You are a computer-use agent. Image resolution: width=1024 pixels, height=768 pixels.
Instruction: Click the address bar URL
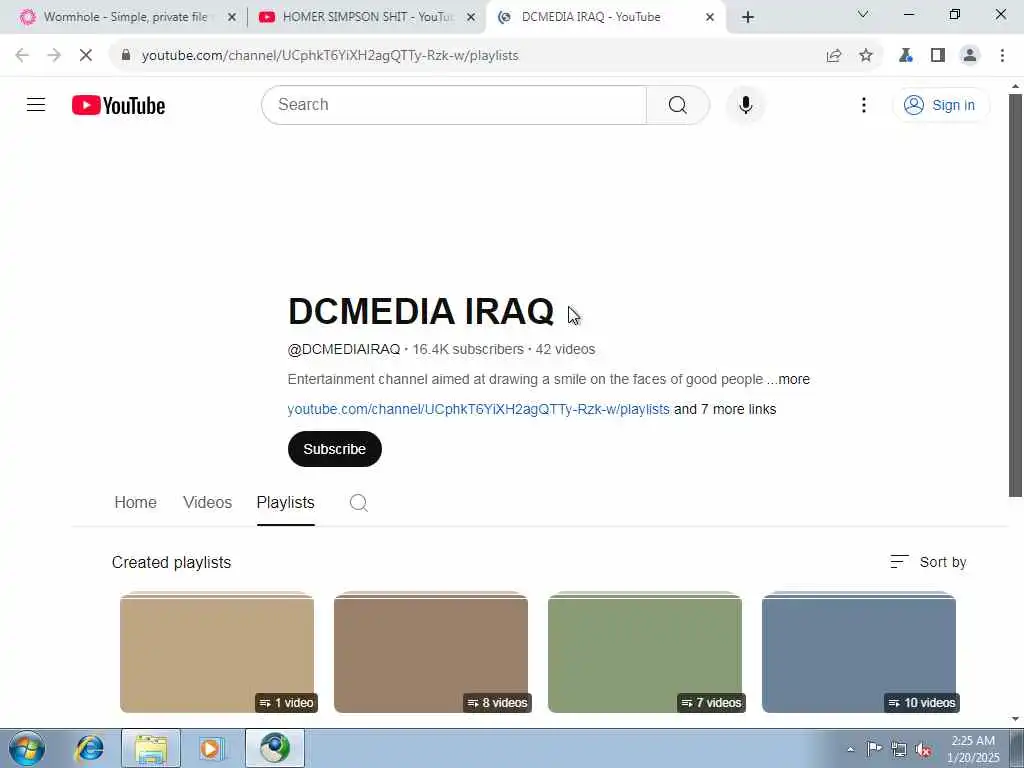pyautogui.click(x=330, y=56)
